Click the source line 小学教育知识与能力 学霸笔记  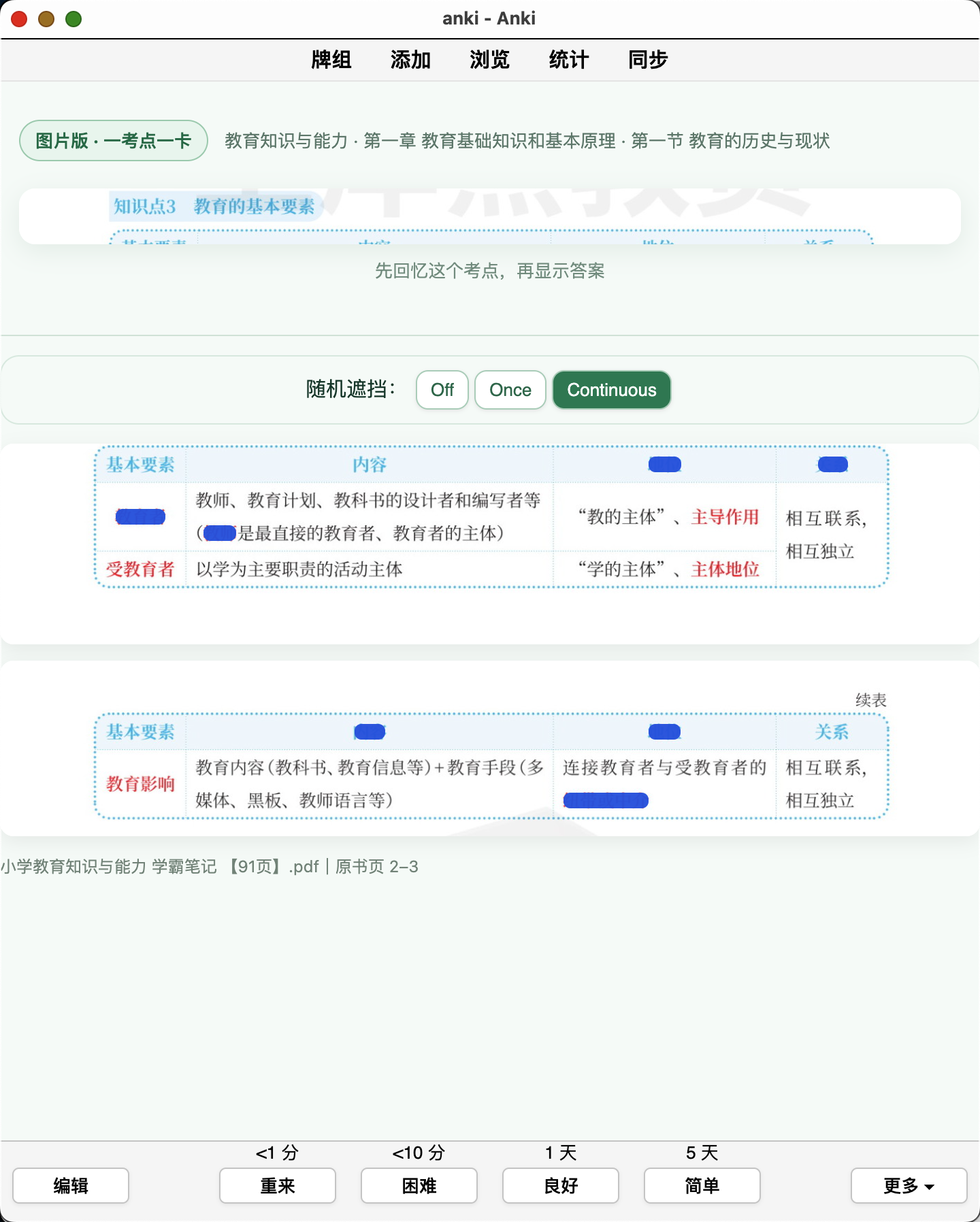click(109, 867)
